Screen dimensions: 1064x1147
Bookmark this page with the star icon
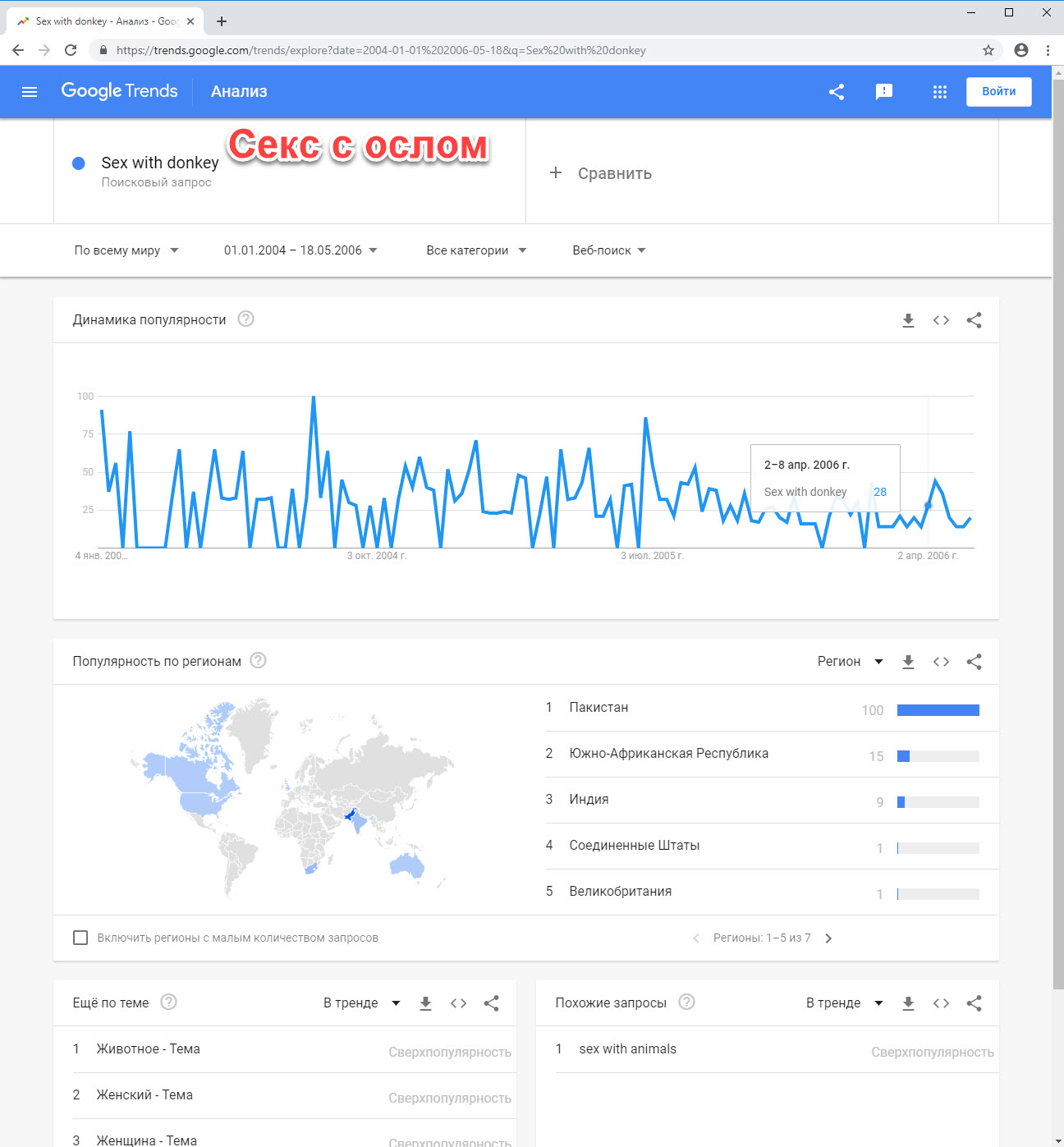click(988, 50)
